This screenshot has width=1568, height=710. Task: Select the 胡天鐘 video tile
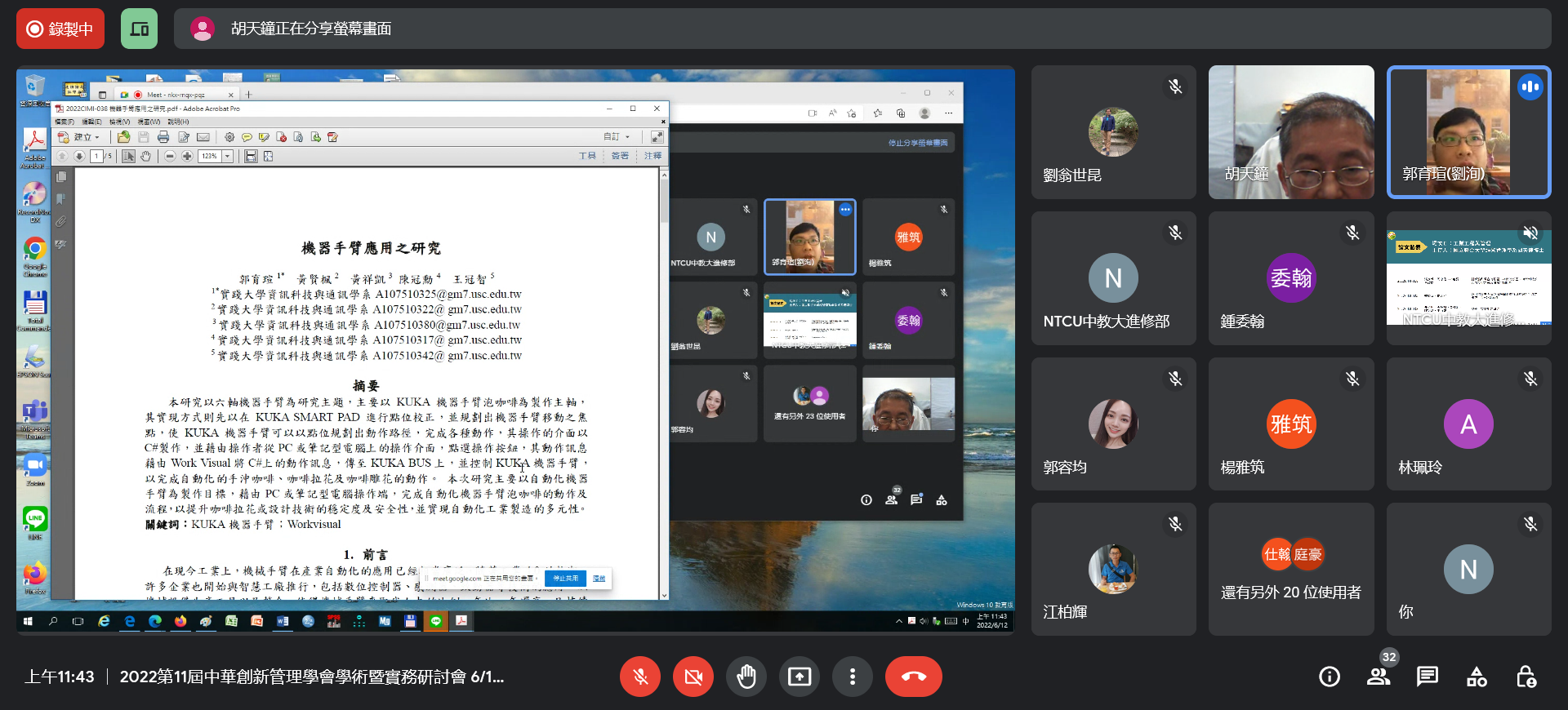pos(1290,132)
